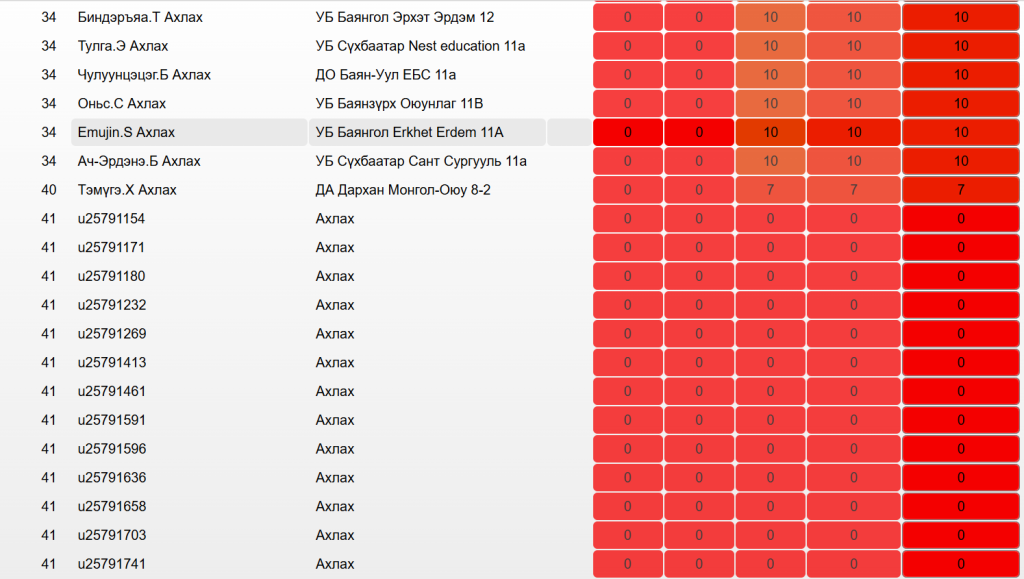Select Тэмүгэ.Х Ахлах in rank 40
This screenshot has width=1024, height=579.
coord(127,190)
